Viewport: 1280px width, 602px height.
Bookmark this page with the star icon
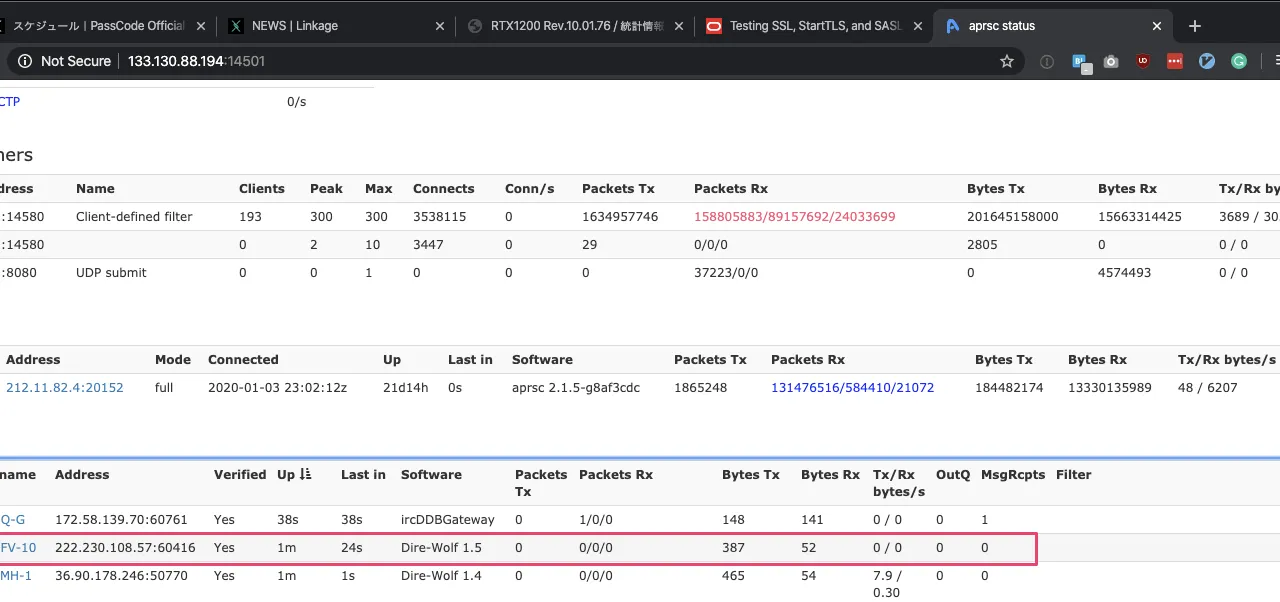click(1007, 61)
